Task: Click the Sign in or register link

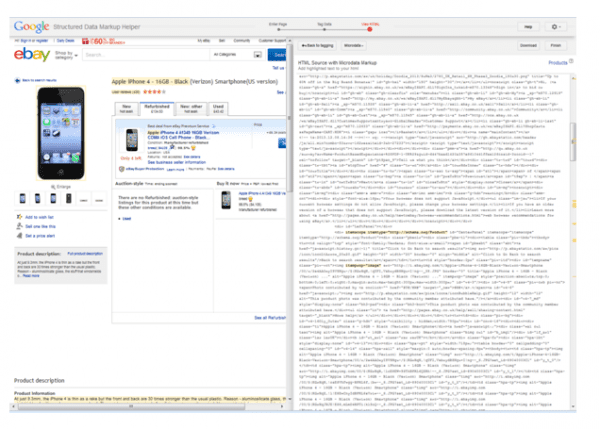Action: (x=34, y=41)
